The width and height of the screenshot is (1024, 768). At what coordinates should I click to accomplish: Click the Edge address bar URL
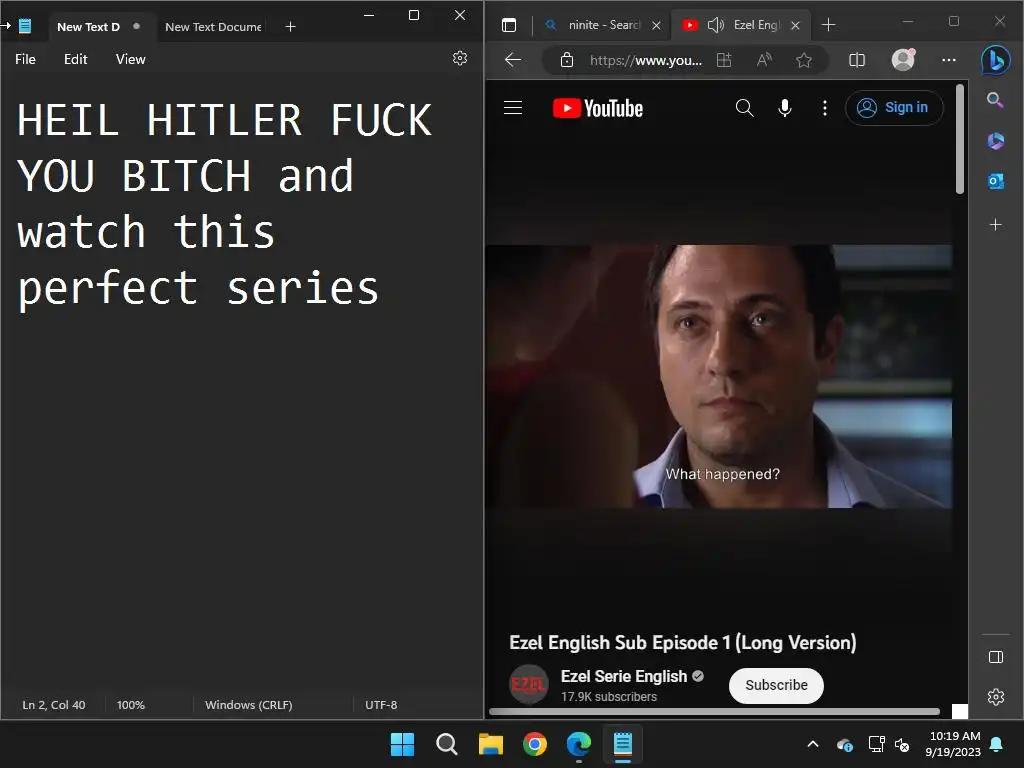coord(645,61)
